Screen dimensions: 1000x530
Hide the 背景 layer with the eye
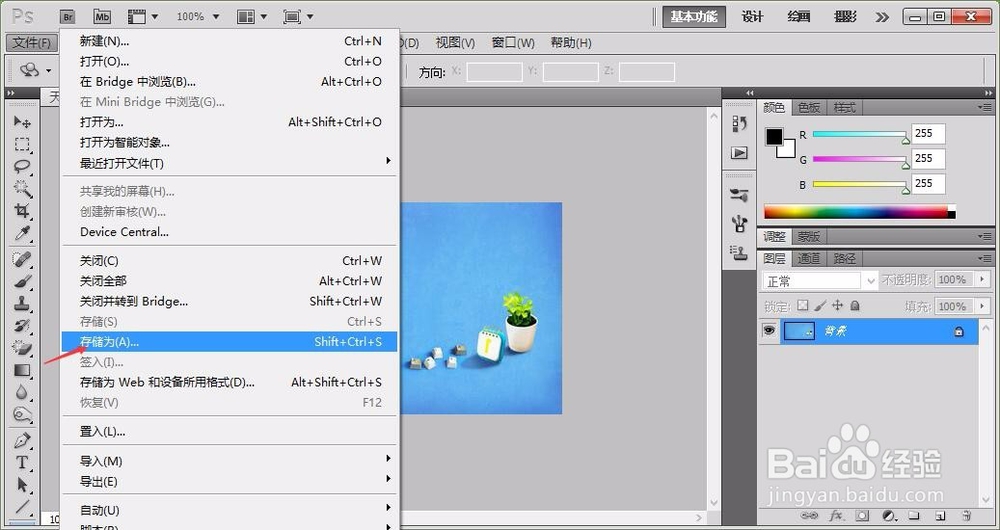click(770, 330)
